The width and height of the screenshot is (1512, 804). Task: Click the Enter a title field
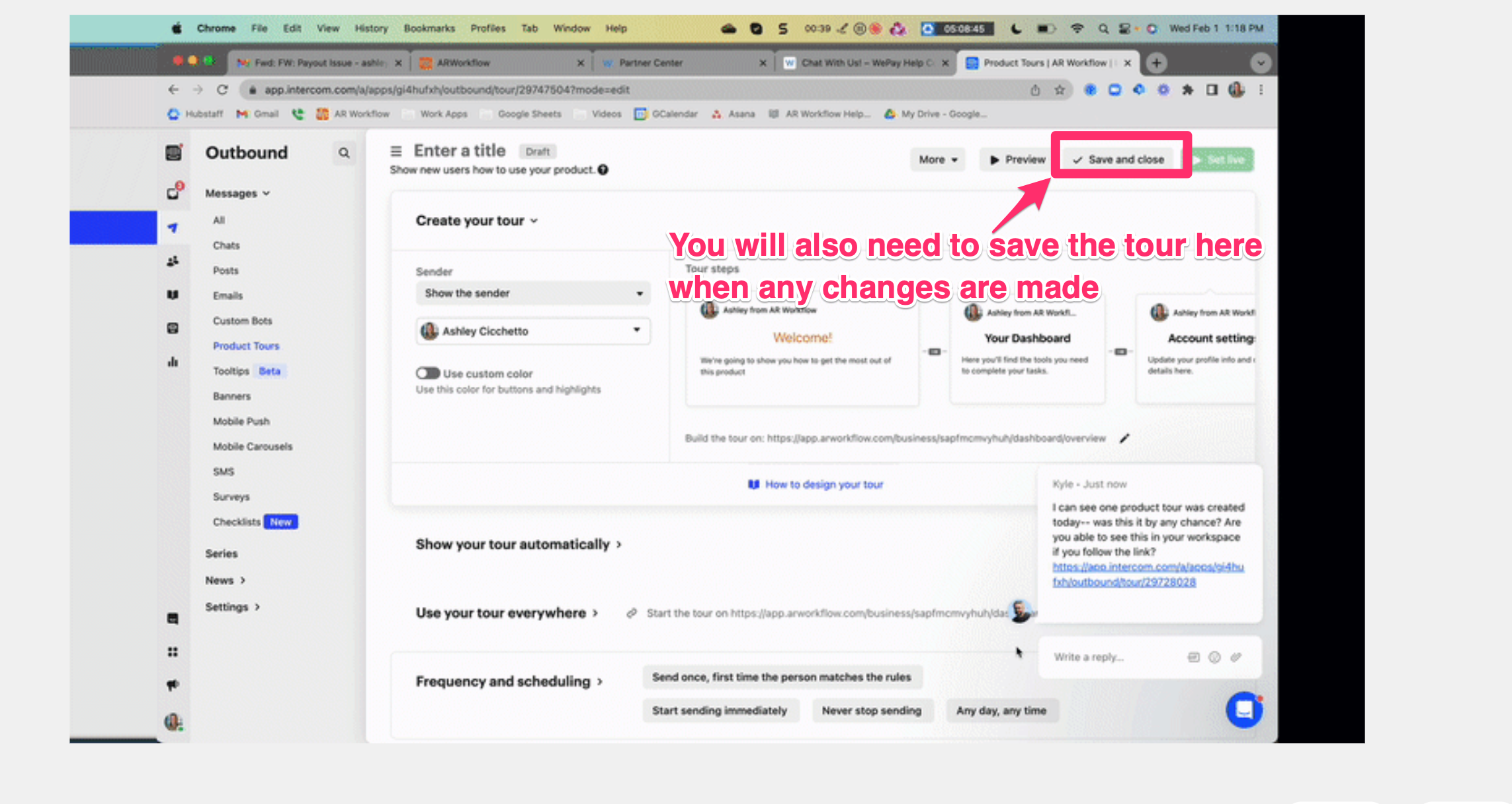460,151
